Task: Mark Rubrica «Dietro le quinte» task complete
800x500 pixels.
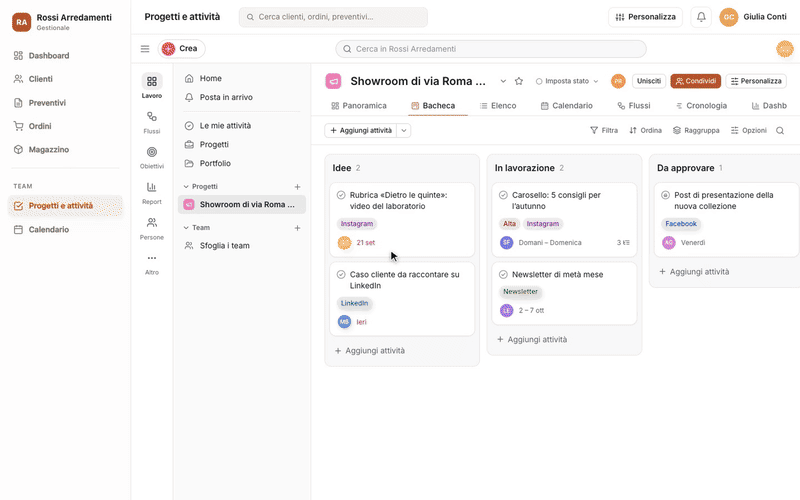Action: click(341, 195)
